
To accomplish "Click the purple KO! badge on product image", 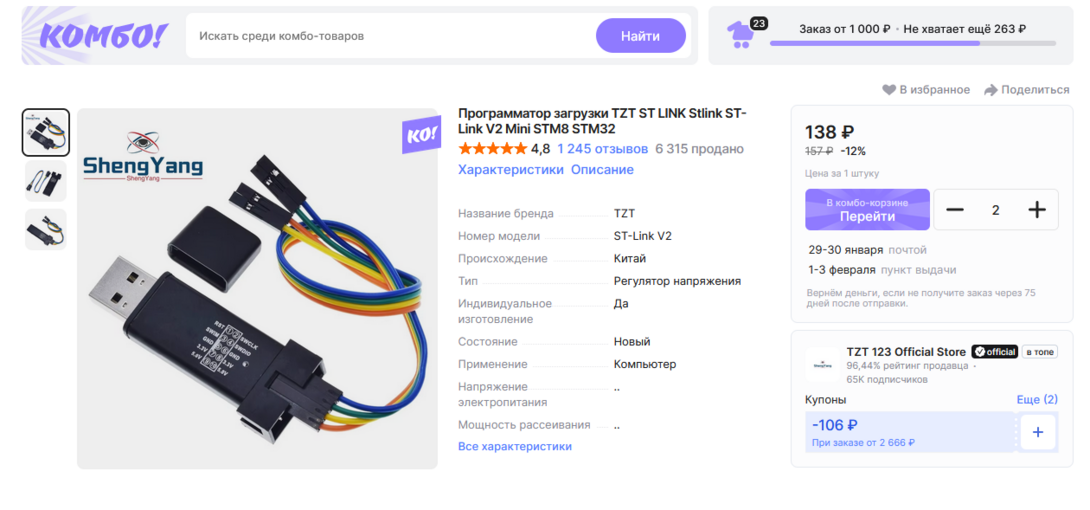I will click(421, 135).
